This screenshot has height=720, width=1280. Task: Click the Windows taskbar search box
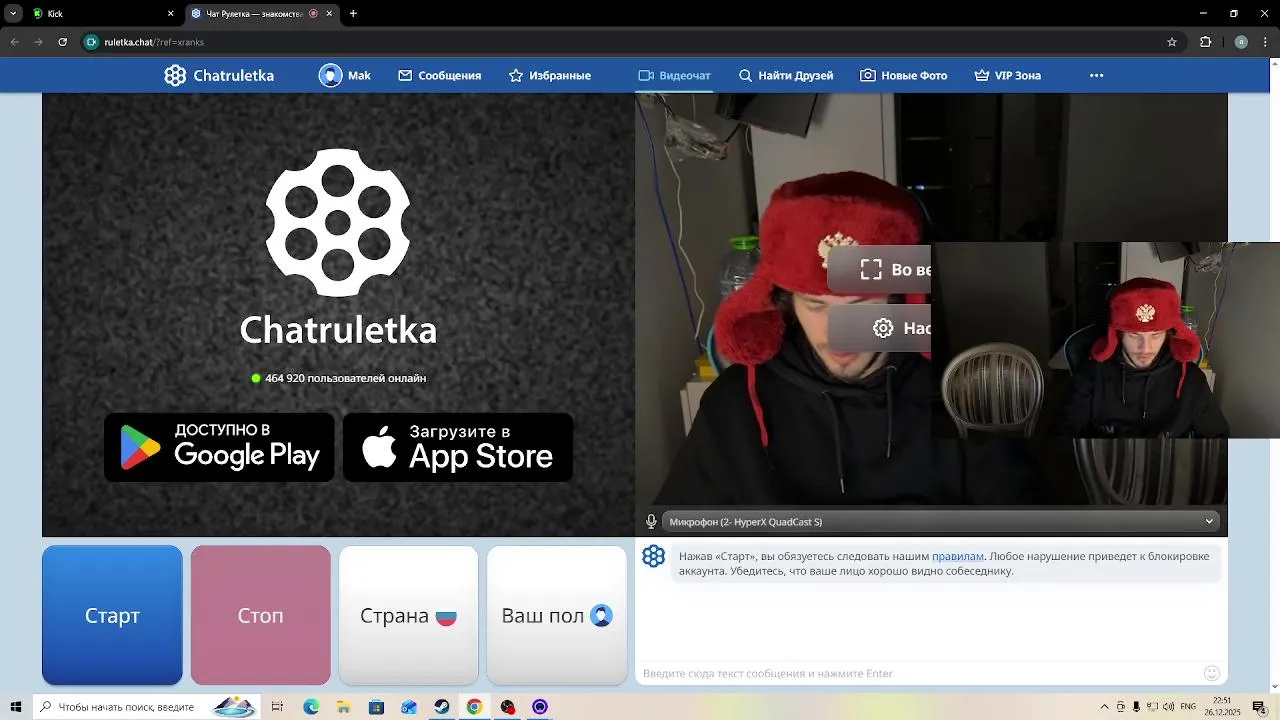pyautogui.click(x=145, y=707)
